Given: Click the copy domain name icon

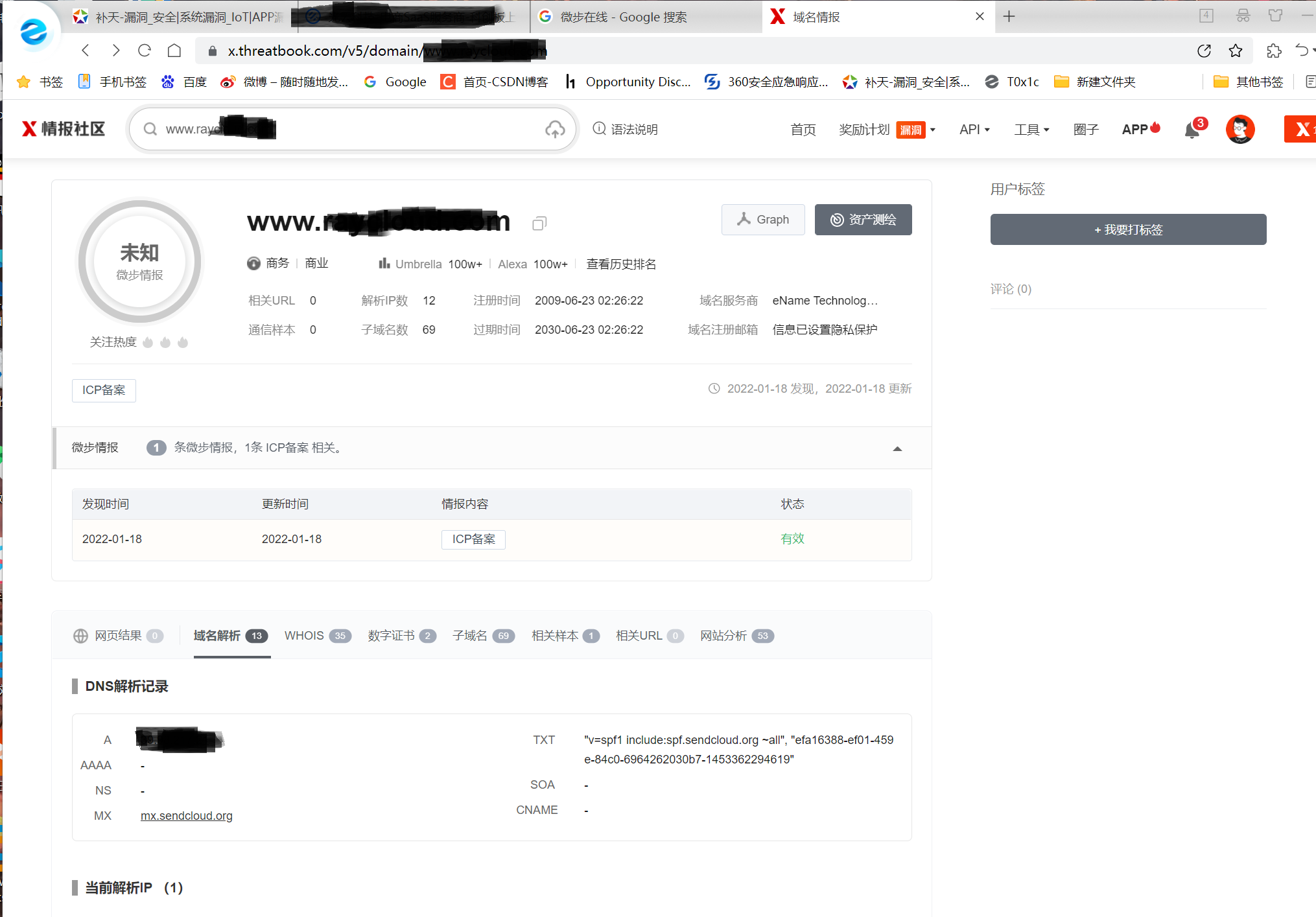Looking at the screenshot, I should [x=539, y=224].
